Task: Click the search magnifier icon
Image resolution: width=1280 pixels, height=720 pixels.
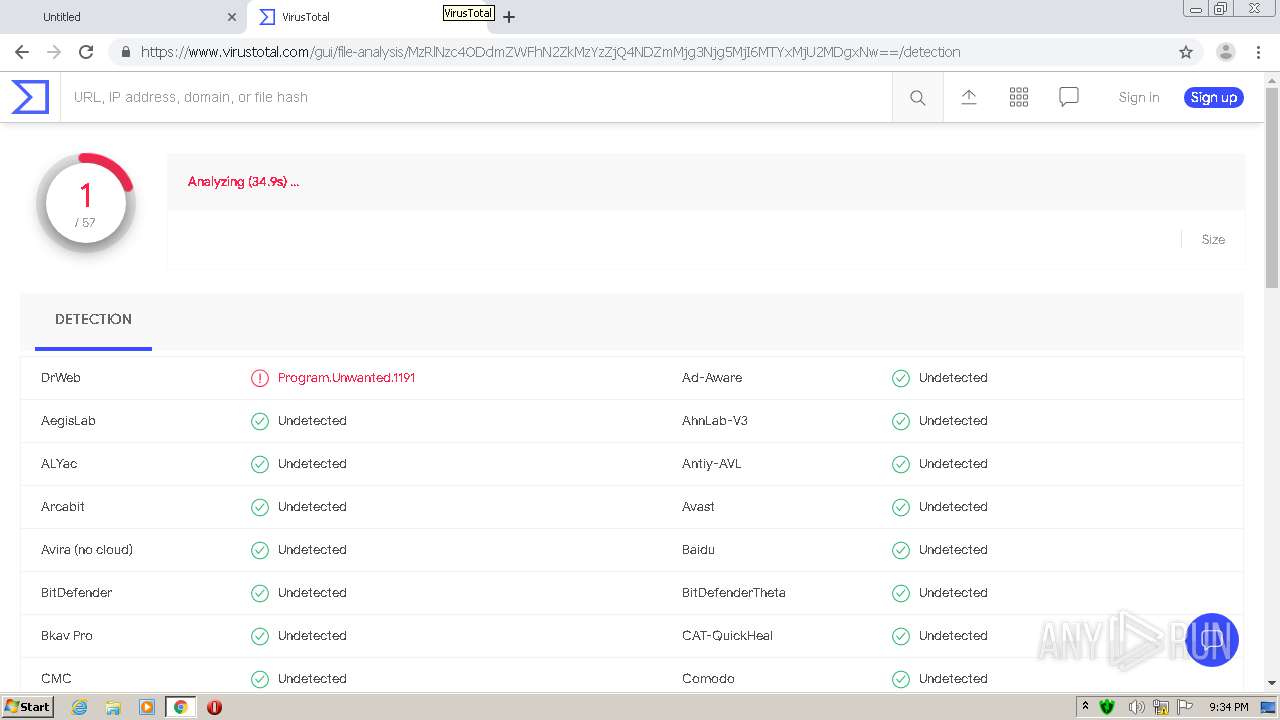Action: coord(917,97)
